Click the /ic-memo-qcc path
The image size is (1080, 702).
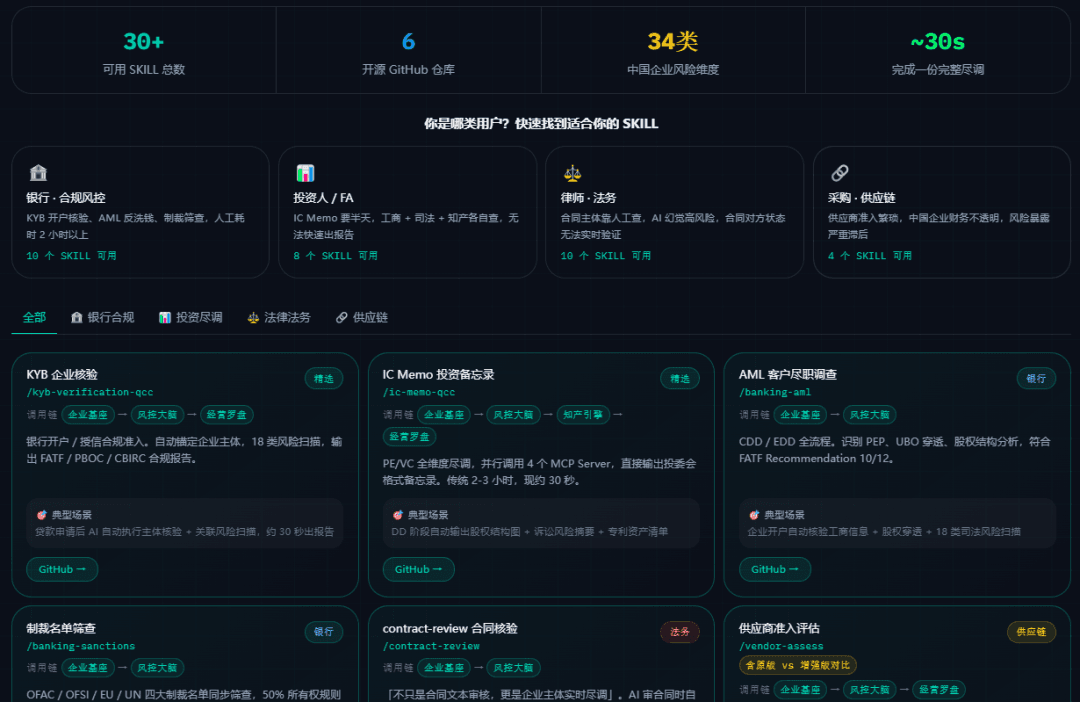click(419, 392)
